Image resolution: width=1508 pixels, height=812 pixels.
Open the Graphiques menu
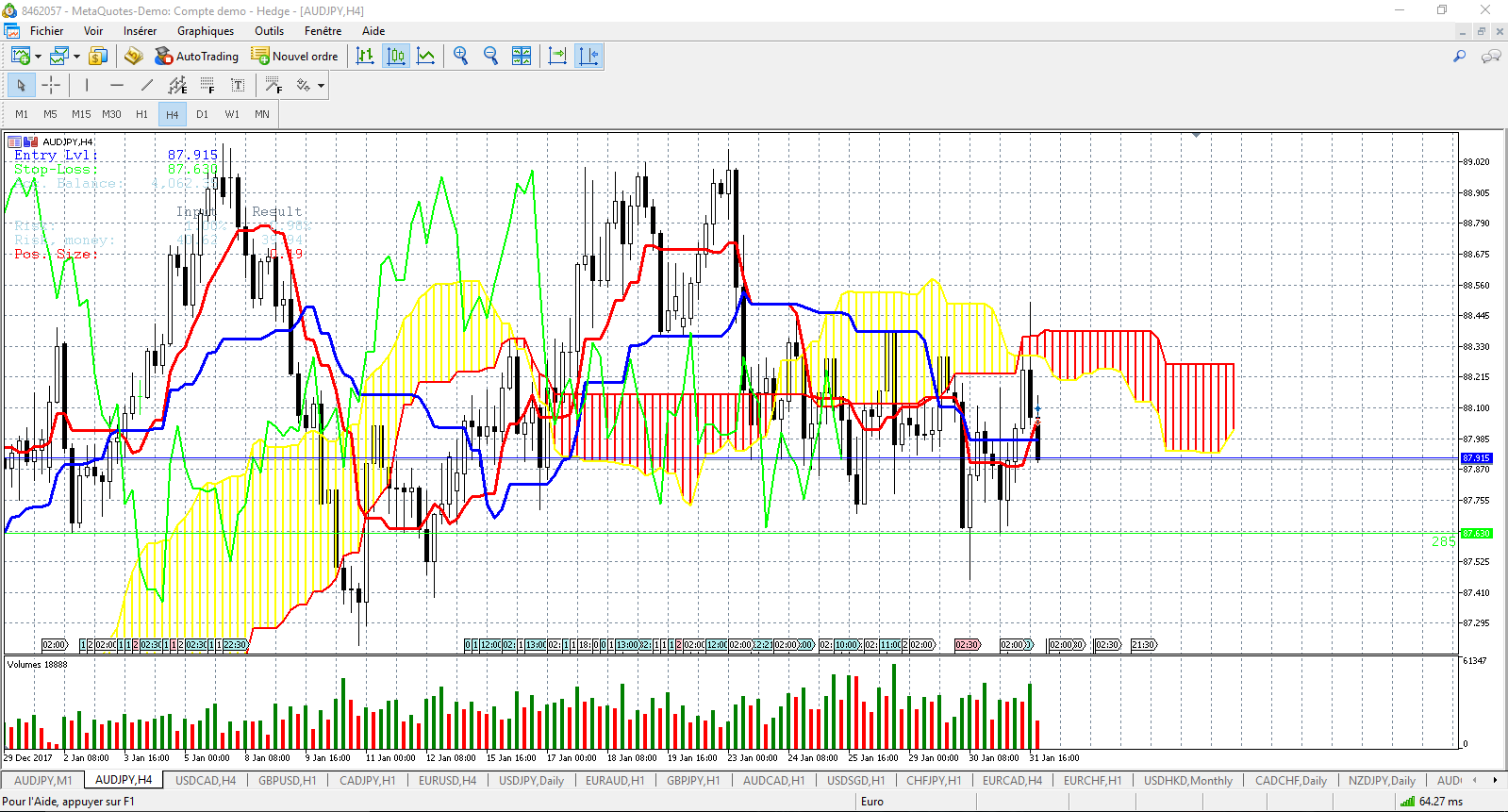(206, 30)
